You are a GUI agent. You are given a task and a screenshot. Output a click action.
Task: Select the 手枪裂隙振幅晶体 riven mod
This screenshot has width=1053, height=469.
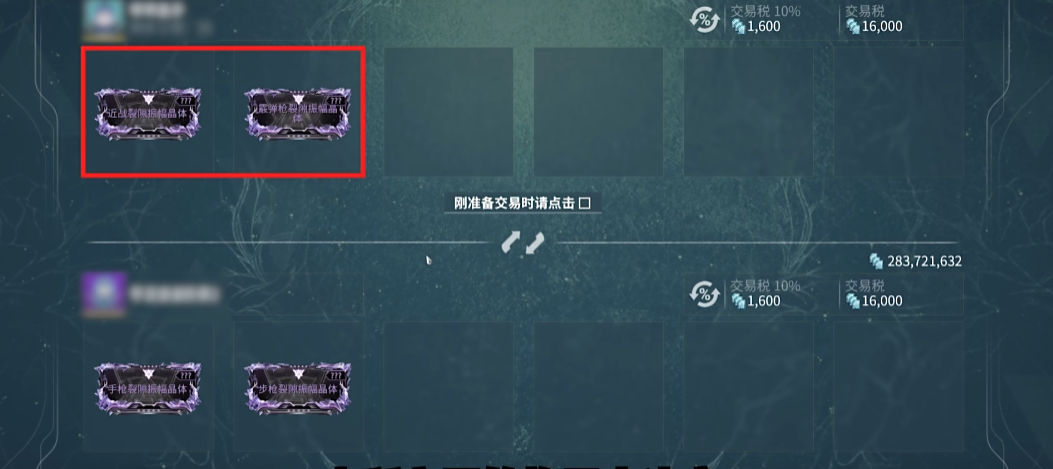[148, 388]
